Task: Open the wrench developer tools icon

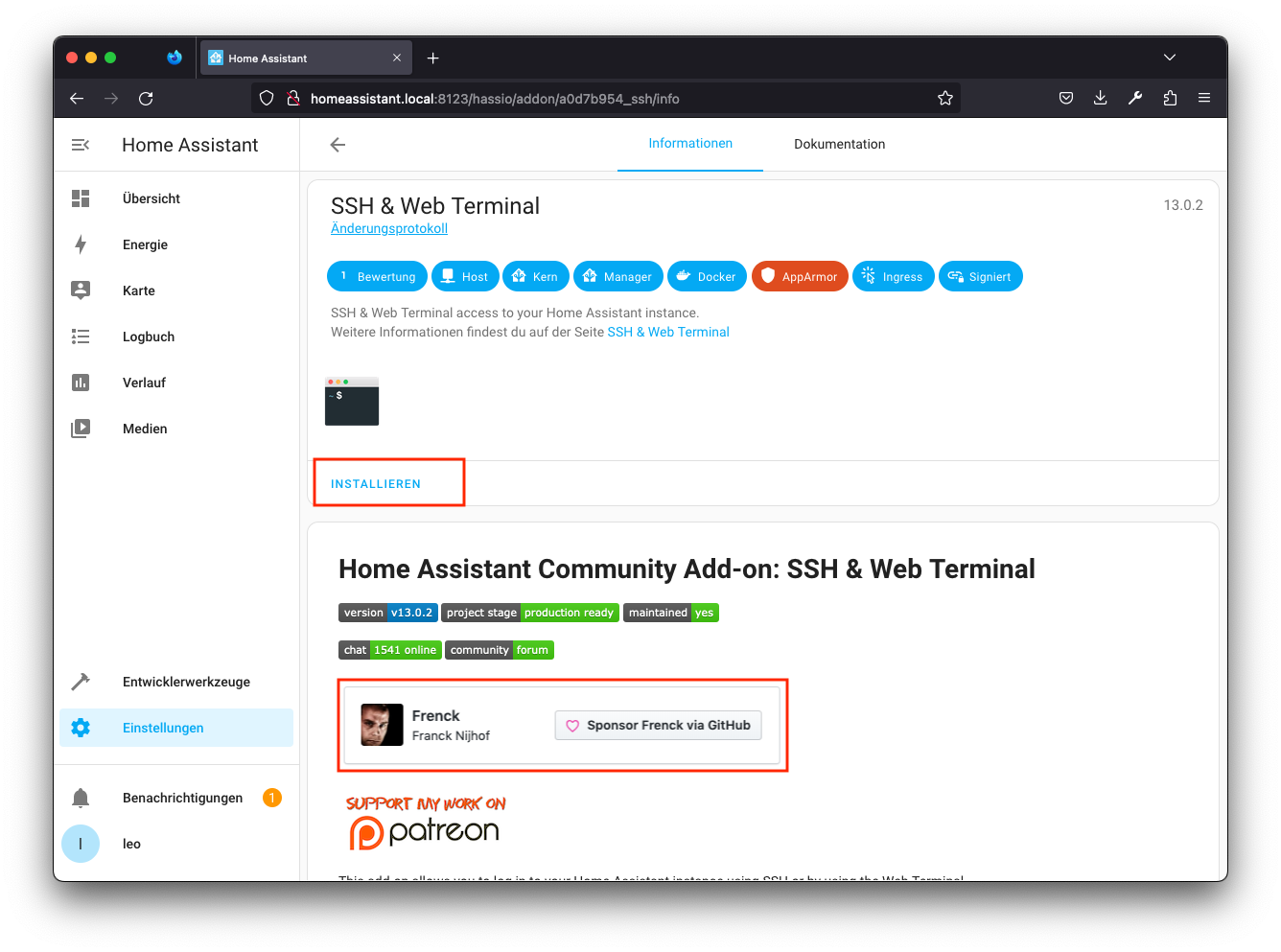Action: 1135,98
